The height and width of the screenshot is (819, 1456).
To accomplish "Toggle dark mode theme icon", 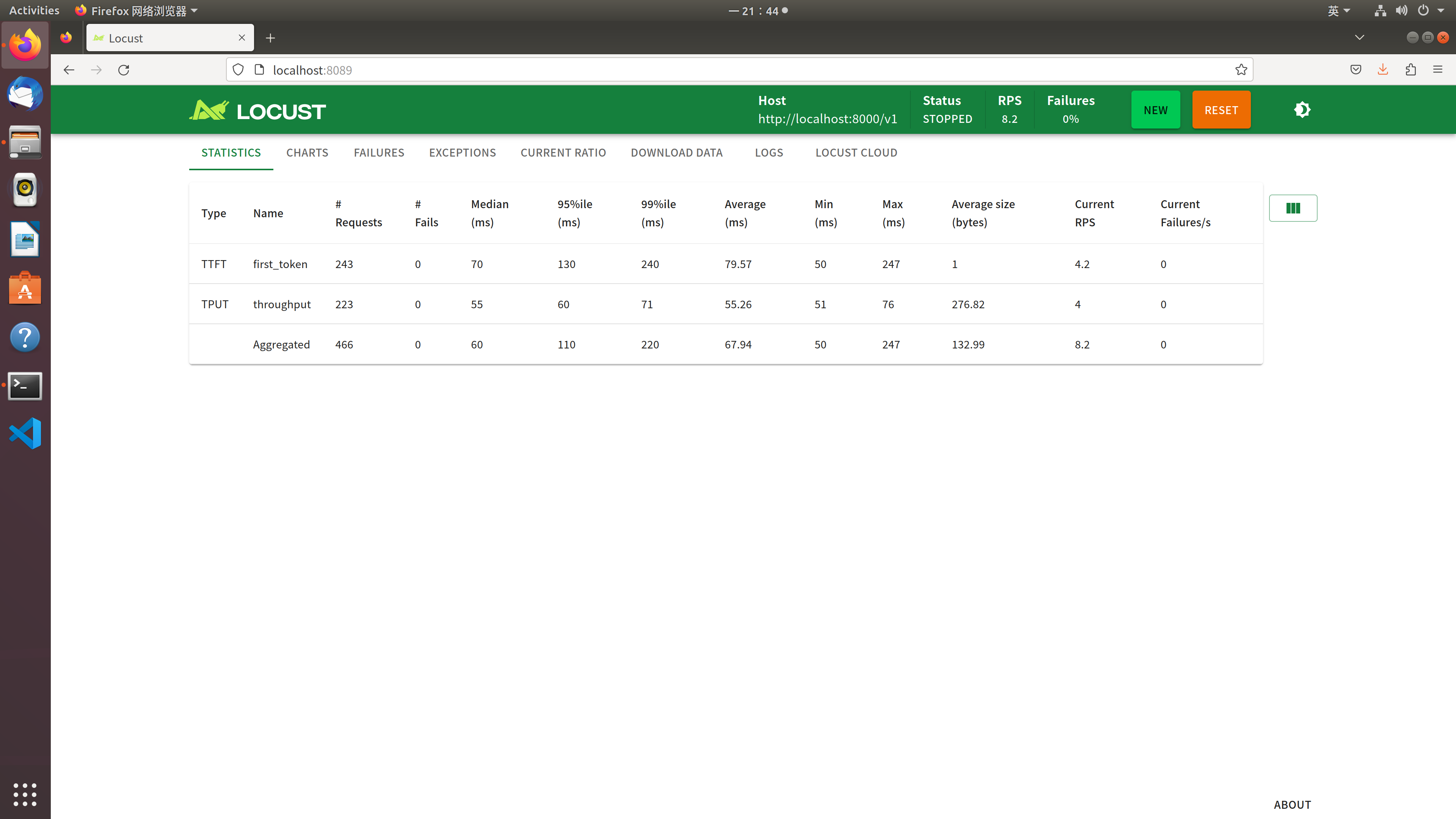I will (1302, 110).
